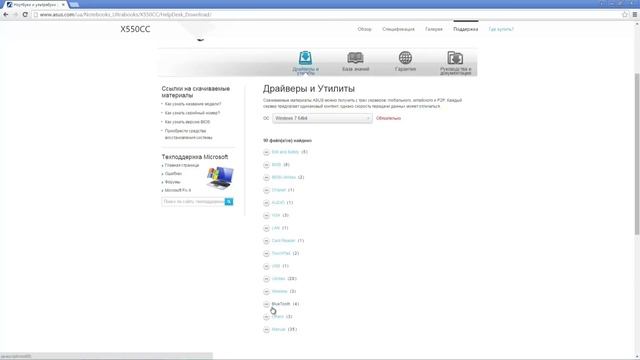Open Microsoft support Ошибки link
The height and width of the screenshot is (360, 640).
coord(173,174)
